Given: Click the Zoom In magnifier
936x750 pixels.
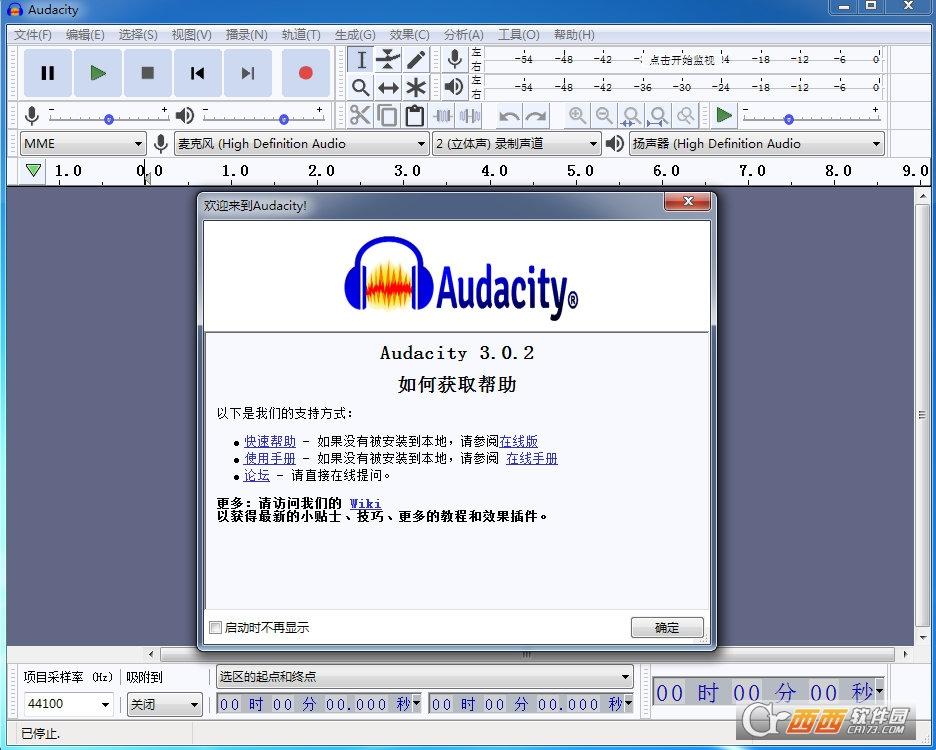Looking at the screenshot, I should tap(577, 115).
